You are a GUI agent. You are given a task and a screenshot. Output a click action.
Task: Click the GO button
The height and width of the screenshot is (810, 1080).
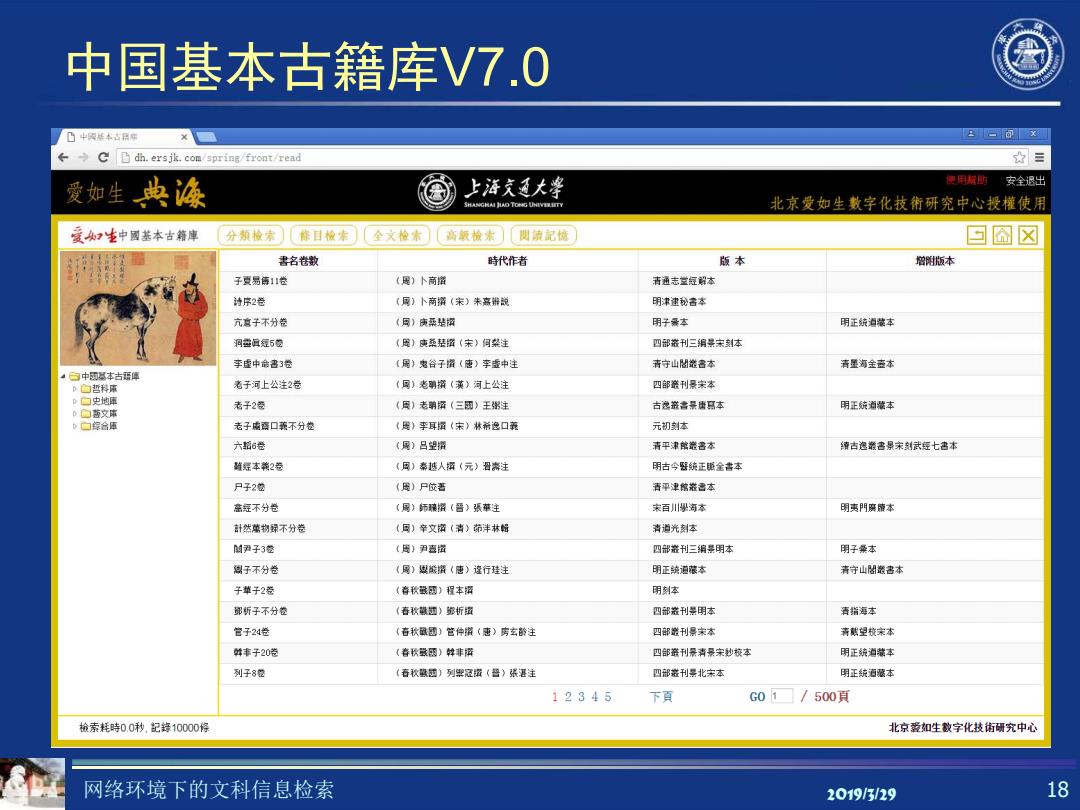tap(757, 697)
